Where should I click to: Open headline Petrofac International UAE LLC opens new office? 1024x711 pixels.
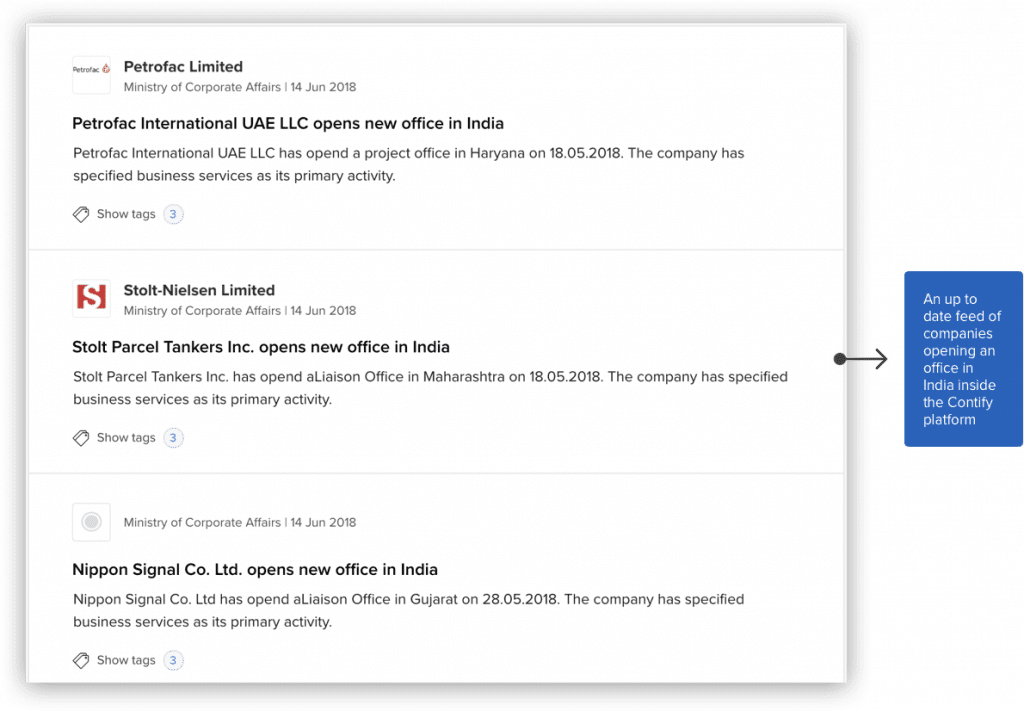(288, 123)
